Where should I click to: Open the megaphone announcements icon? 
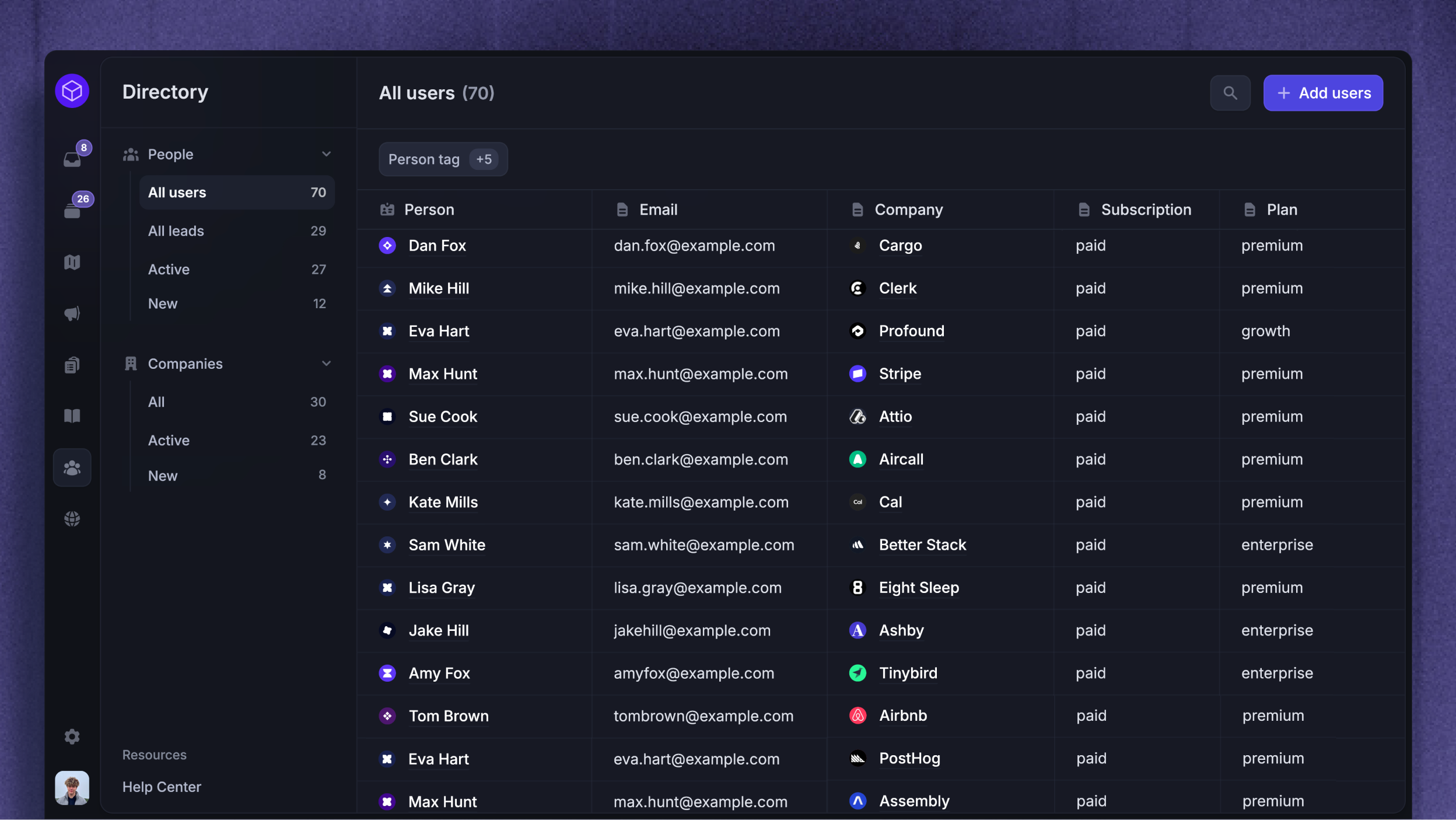coord(72,313)
